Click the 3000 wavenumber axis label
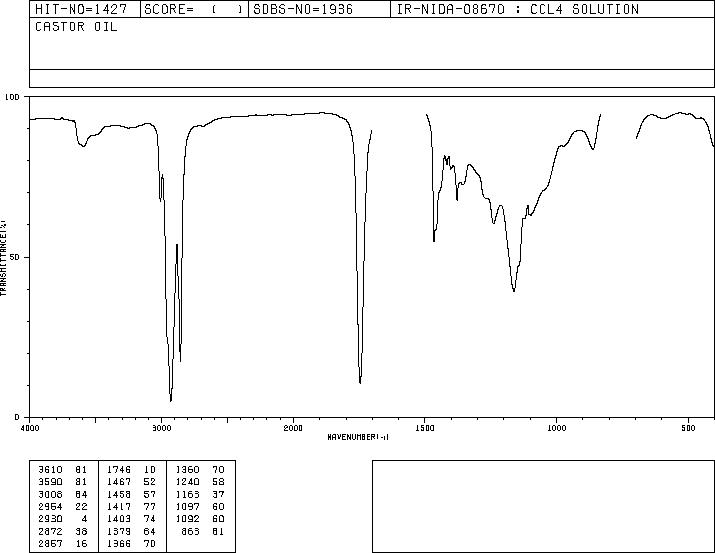The width and height of the screenshot is (715, 553). click(161, 428)
